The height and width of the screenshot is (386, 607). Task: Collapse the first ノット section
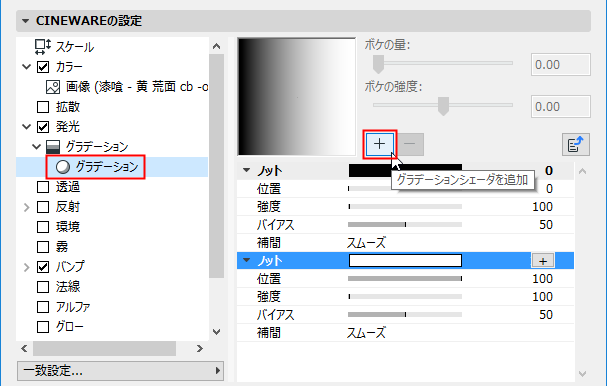point(247,170)
